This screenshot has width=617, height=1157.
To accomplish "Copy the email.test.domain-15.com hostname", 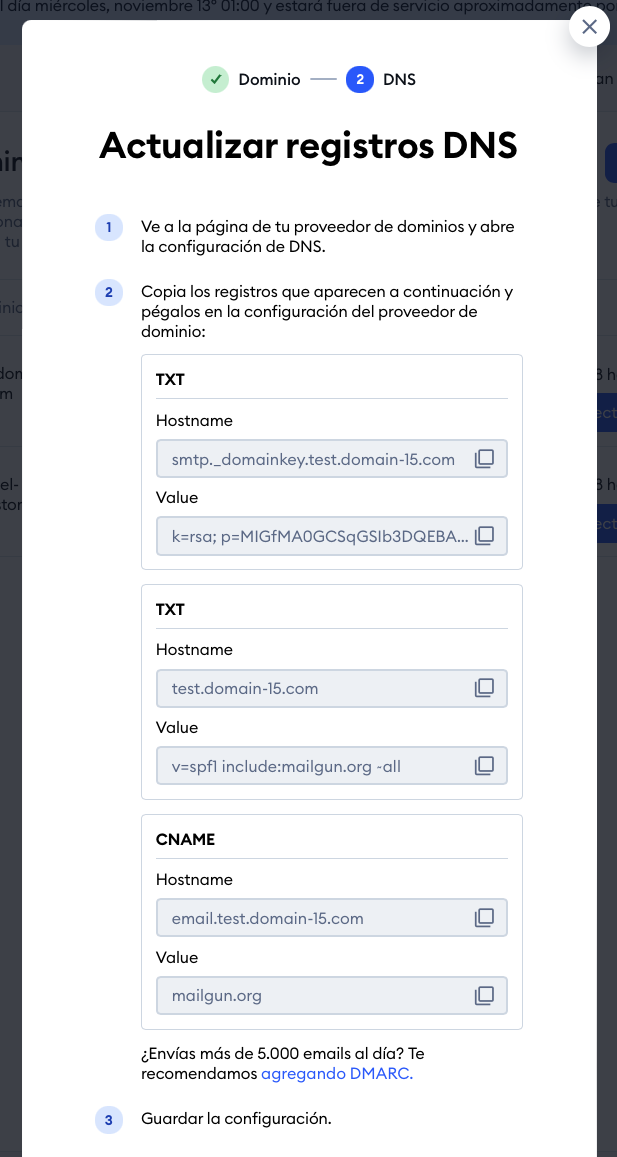I will click(484, 918).
